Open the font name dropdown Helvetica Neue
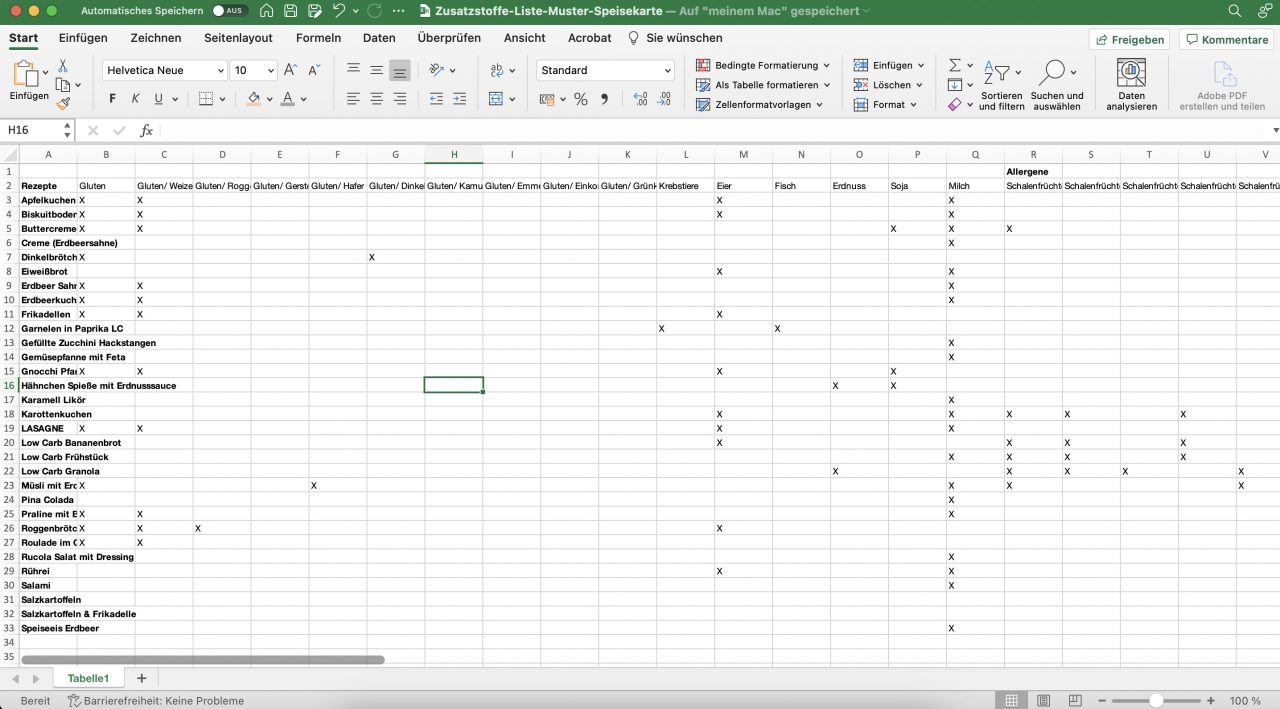Viewport: 1280px width, 709px height. pos(165,71)
